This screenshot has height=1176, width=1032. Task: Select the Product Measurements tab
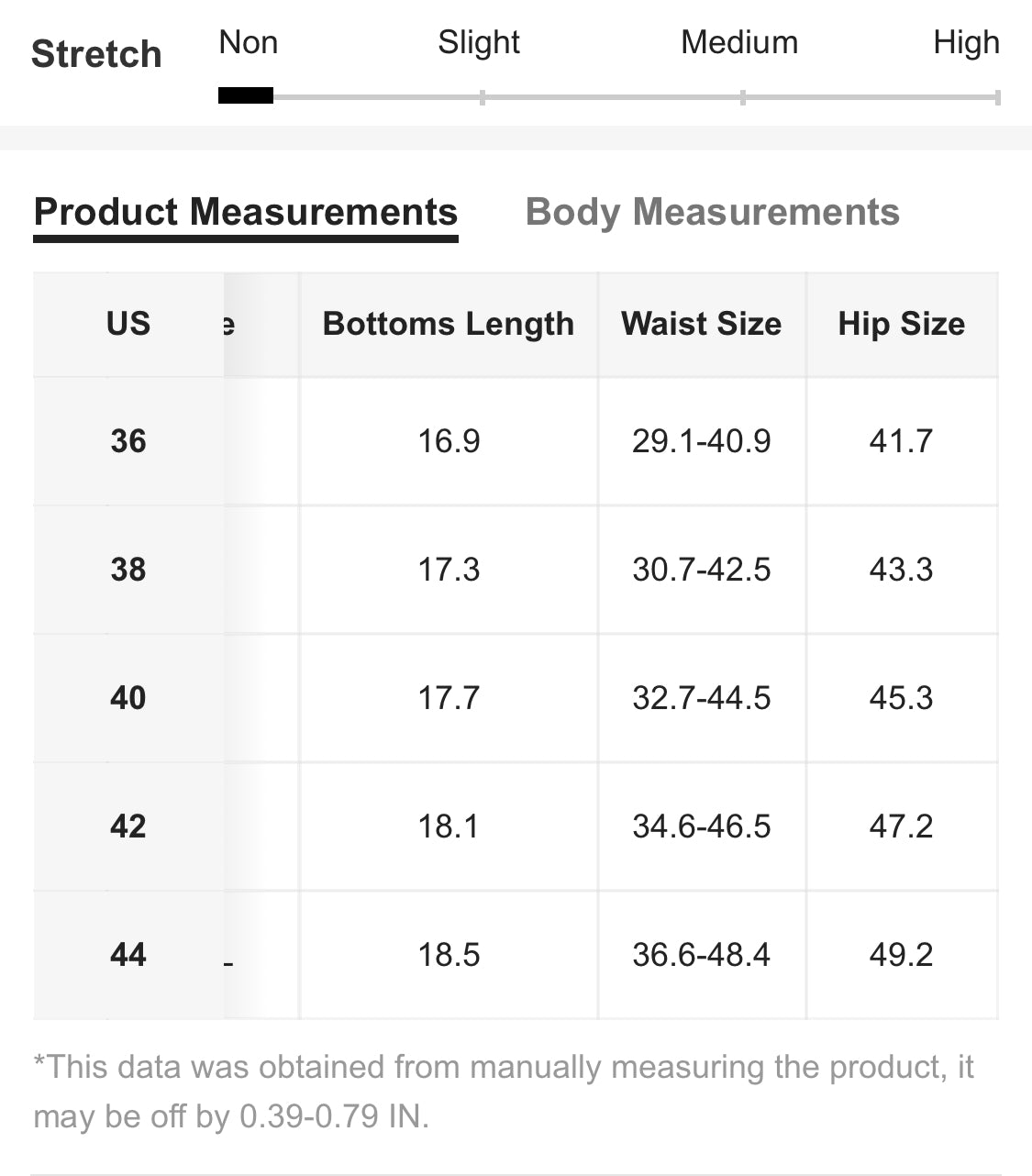pos(245,212)
